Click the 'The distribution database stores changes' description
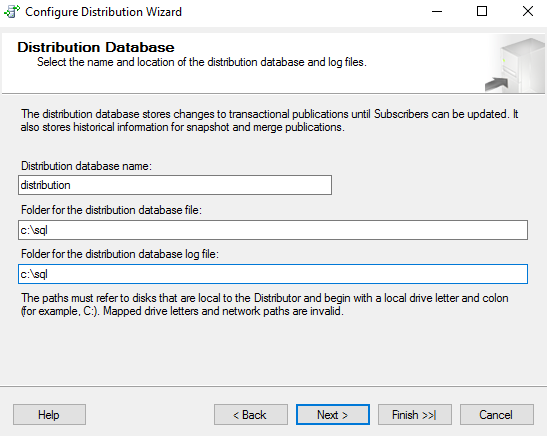 pos(269,120)
